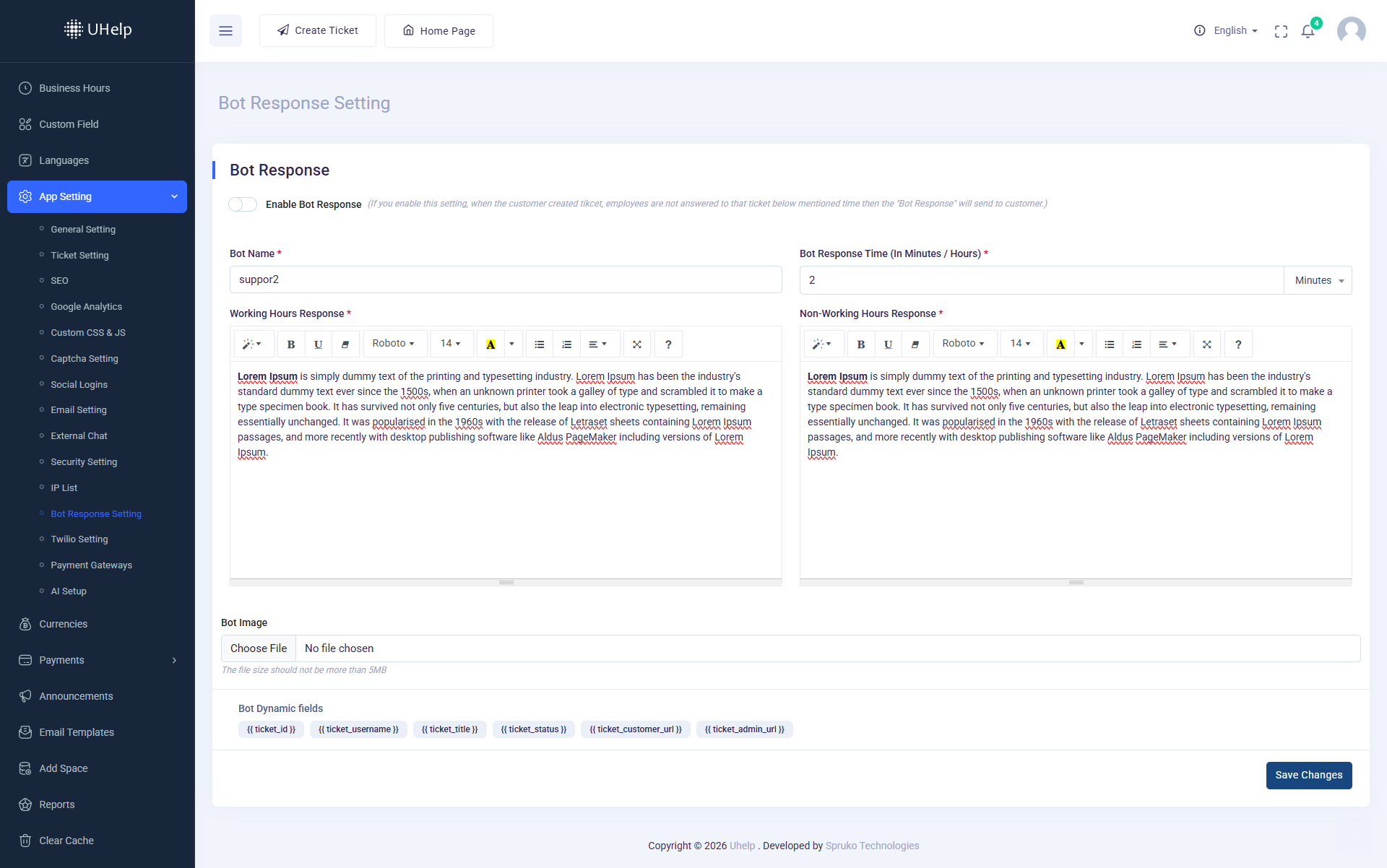Image resolution: width=1387 pixels, height=868 pixels.
Task: Open the help icon in Working Hours editor
Action: point(668,344)
